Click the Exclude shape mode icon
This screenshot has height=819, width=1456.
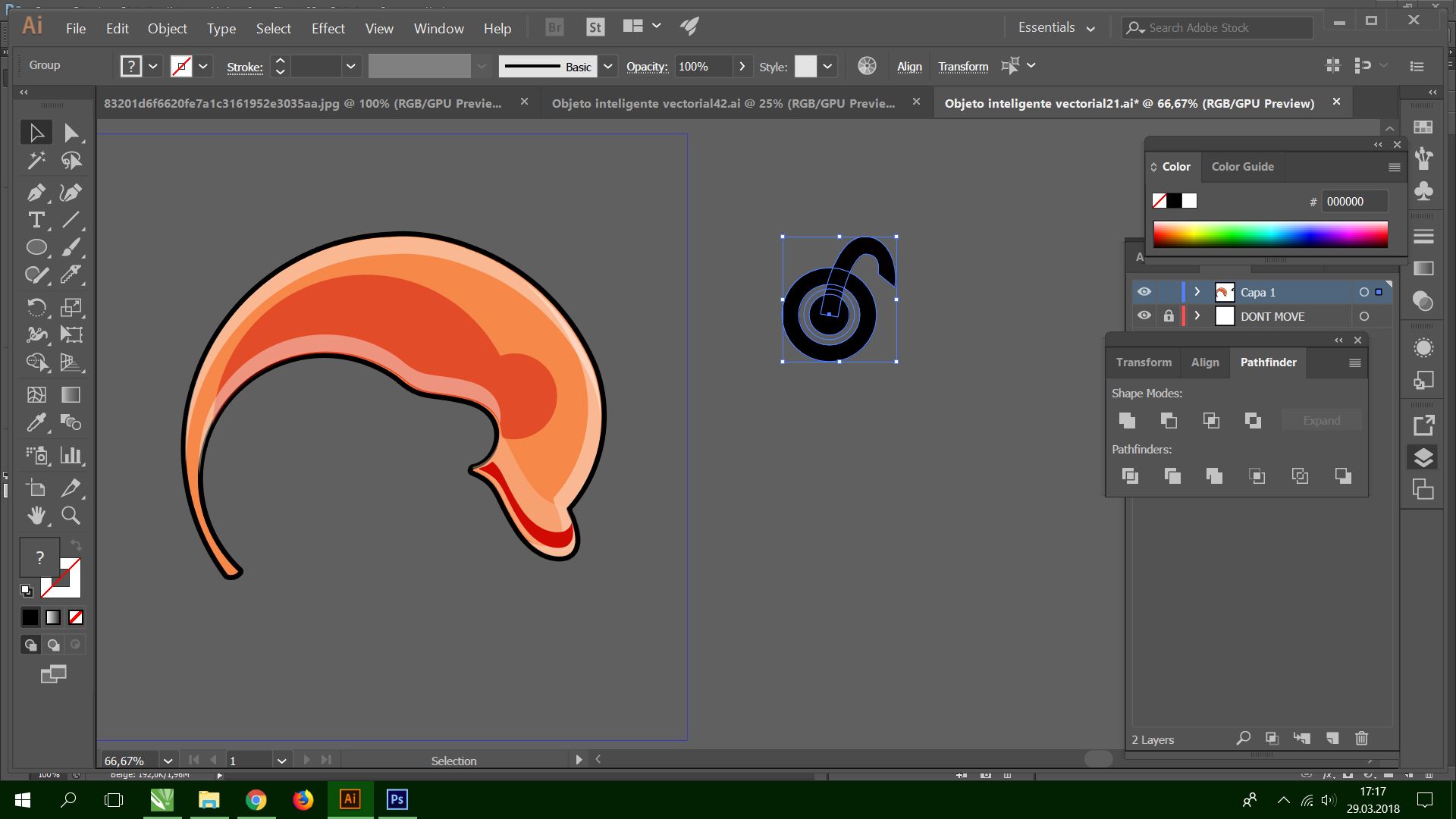pos(1253,420)
